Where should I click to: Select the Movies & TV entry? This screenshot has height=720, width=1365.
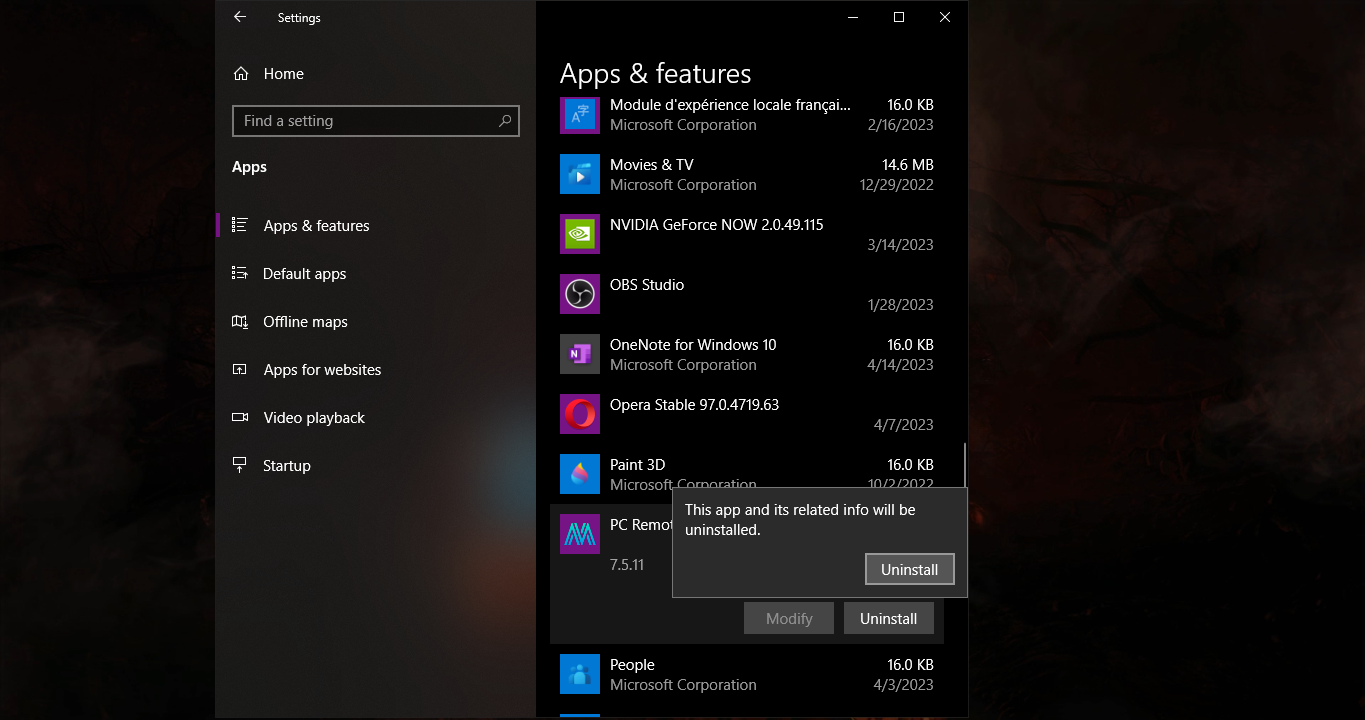[x=747, y=174]
